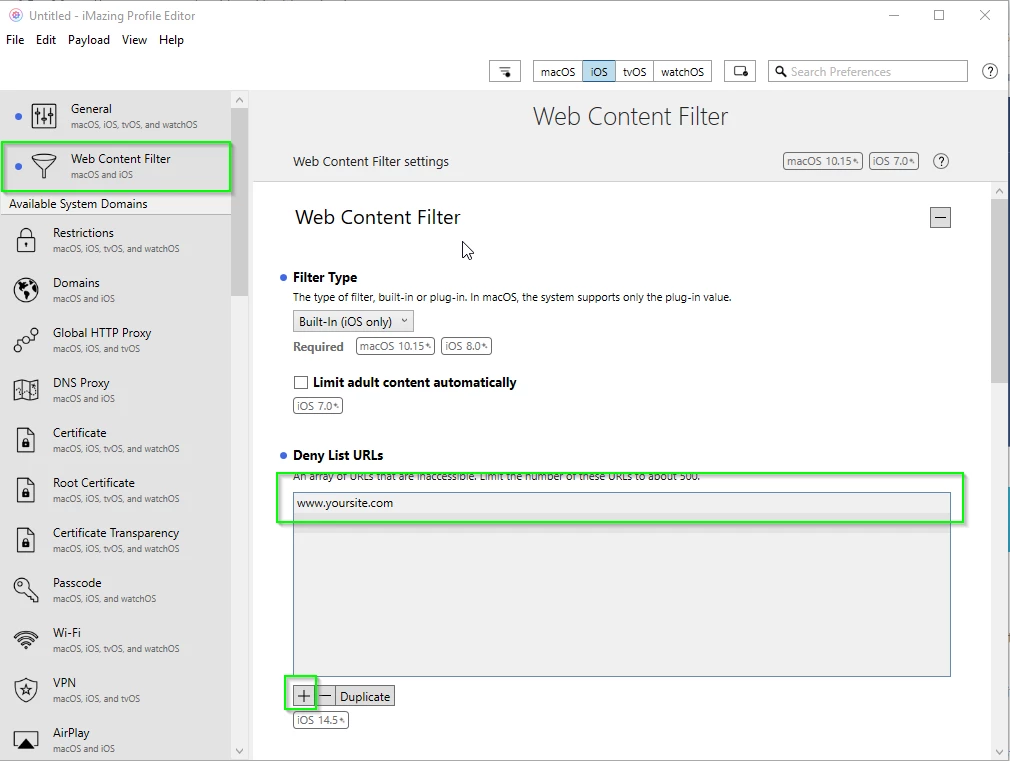Viewport: 1010px width, 761px height.
Task: Select the Web Content Filter funnel icon
Action: pos(44,166)
